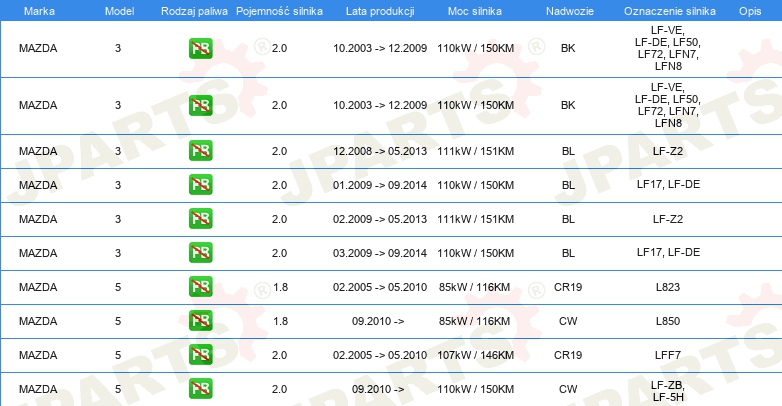Click the Rodzaj paliwa column header
The height and width of the screenshot is (406, 782).
click(x=194, y=11)
